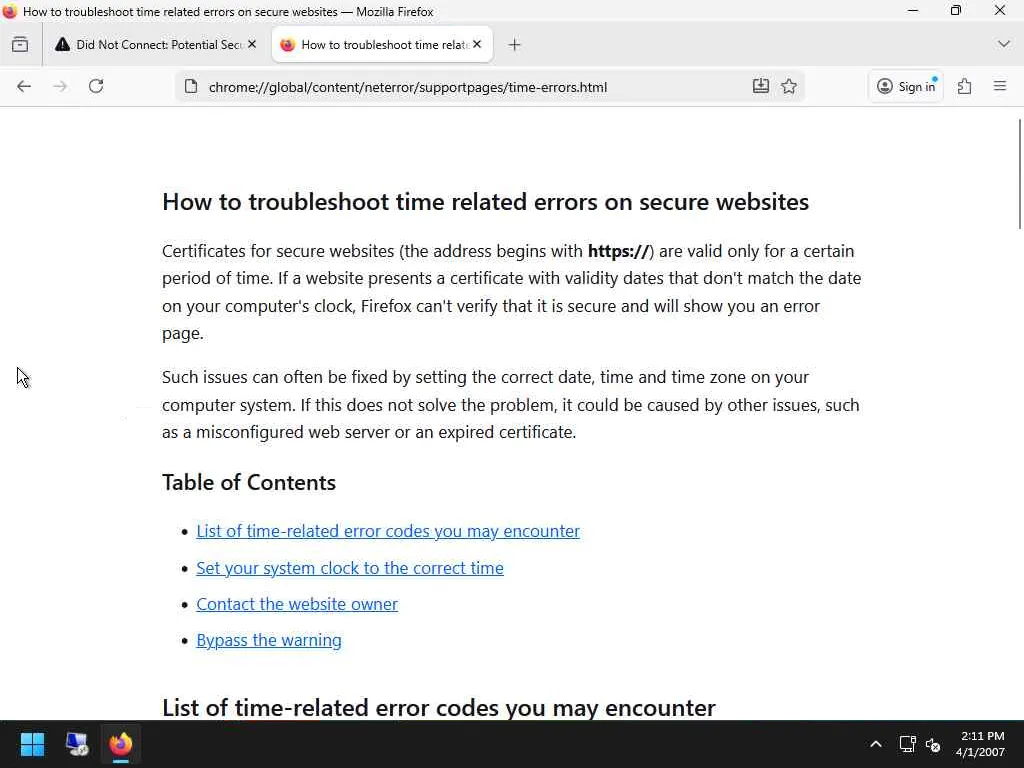This screenshot has width=1024, height=768.
Task: Jump to 'Bypass the warning' section link
Action: (x=269, y=640)
